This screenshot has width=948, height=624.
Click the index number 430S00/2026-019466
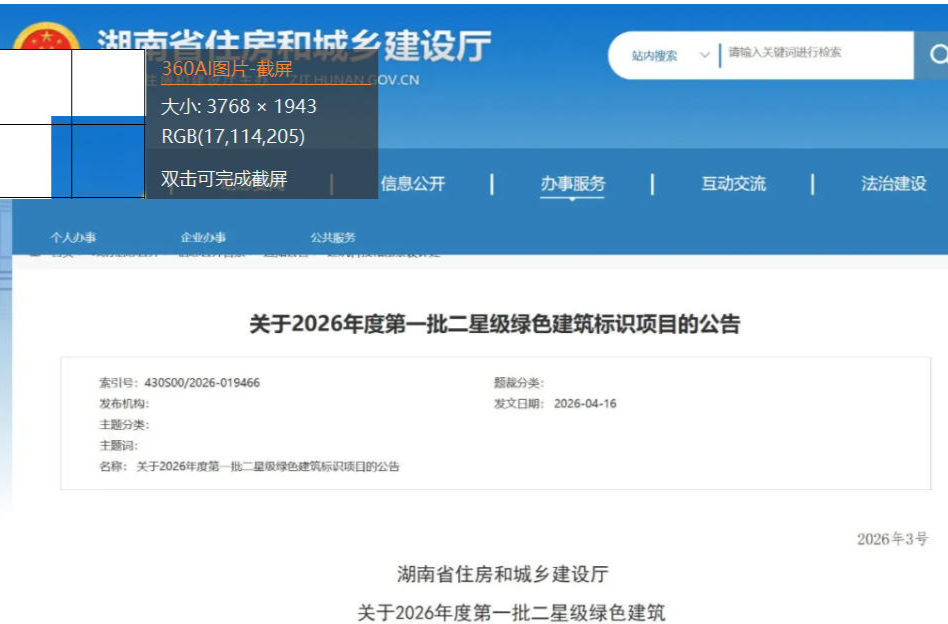[202, 383]
